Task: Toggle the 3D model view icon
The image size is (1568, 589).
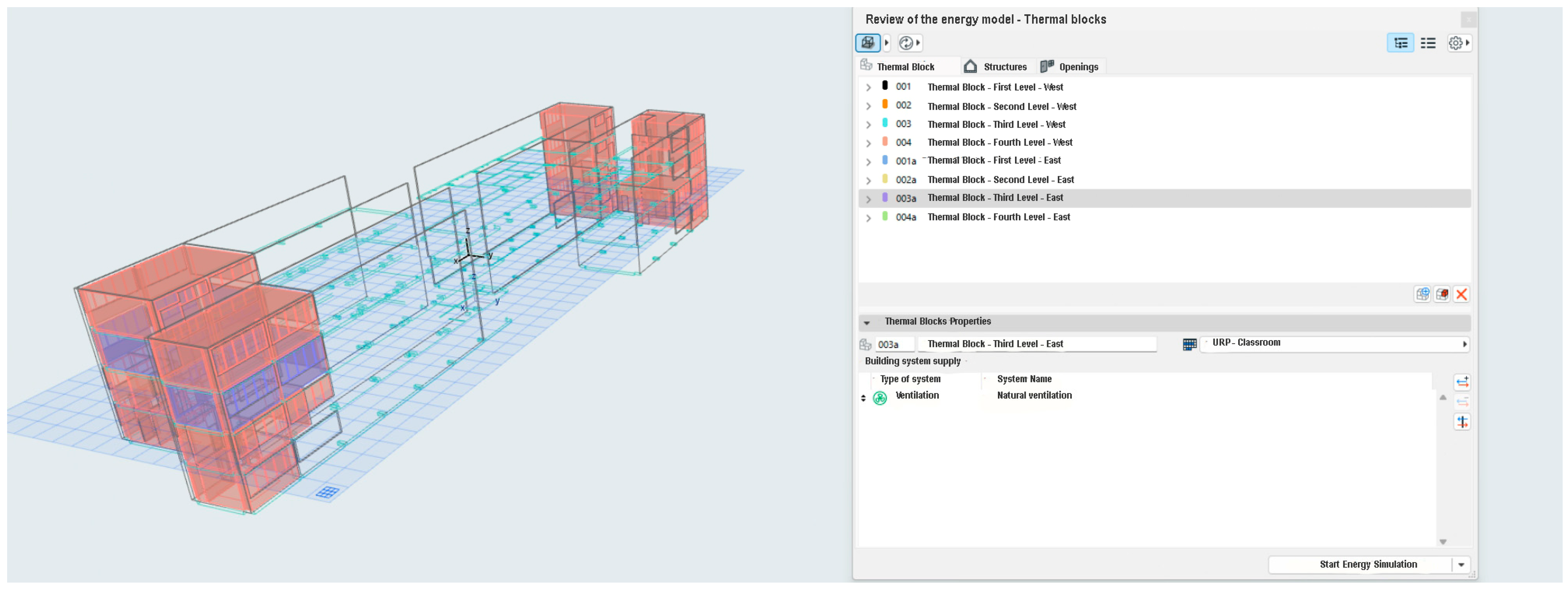Action: pyautogui.click(x=867, y=42)
